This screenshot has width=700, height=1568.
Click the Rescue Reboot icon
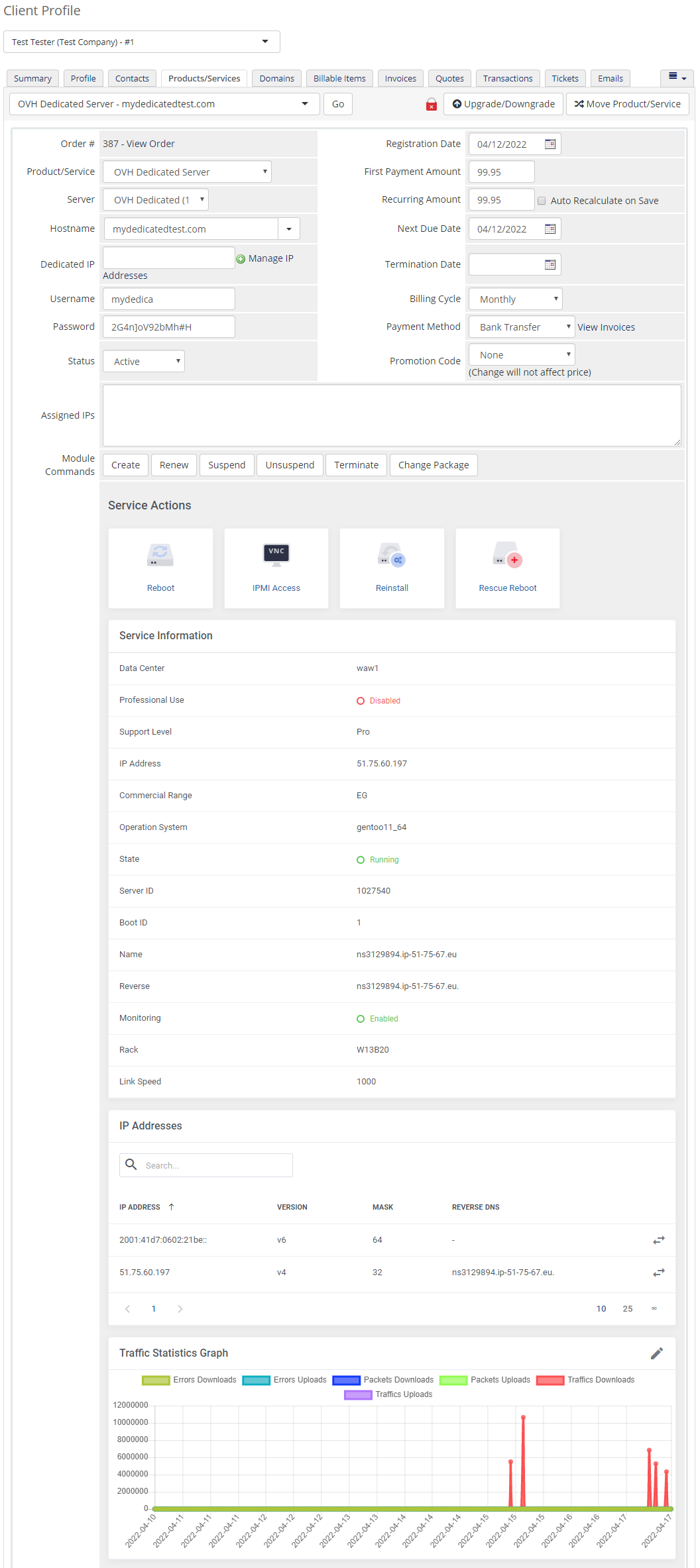[508, 555]
